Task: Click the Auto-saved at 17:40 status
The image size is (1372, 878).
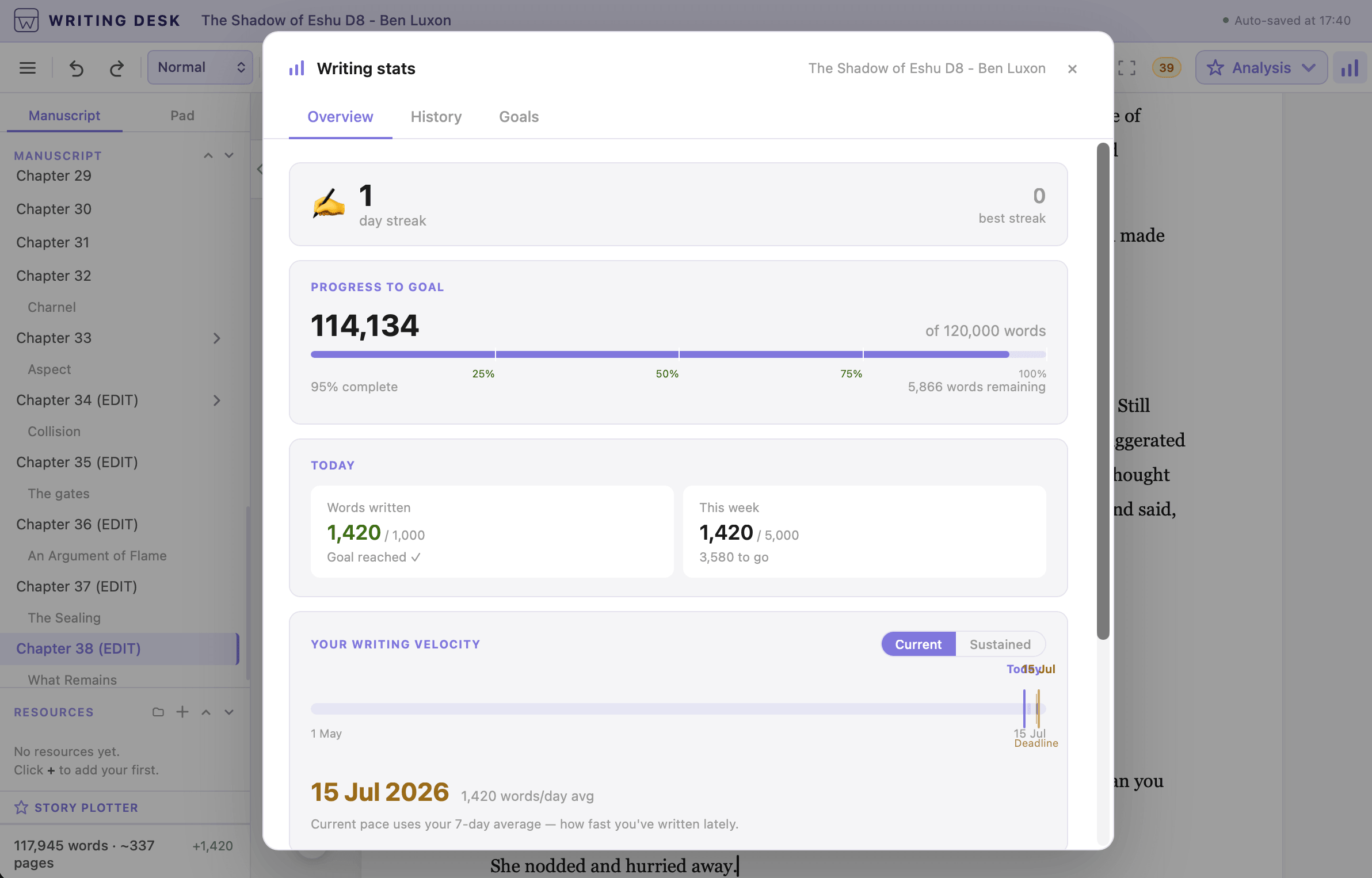Action: [x=1286, y=21]
